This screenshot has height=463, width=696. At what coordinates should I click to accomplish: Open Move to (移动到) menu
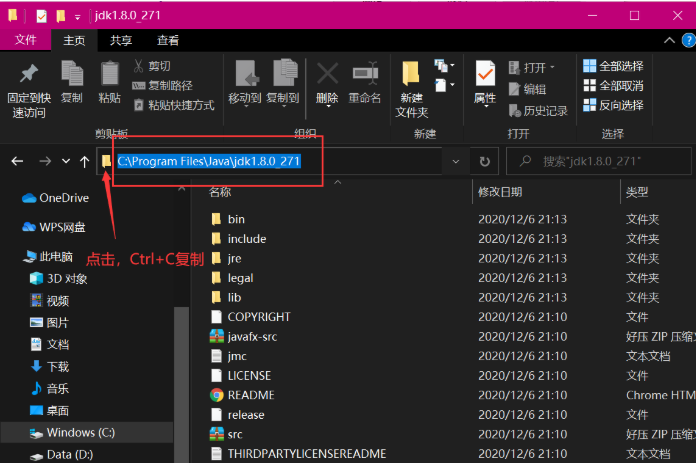[245, 83]
